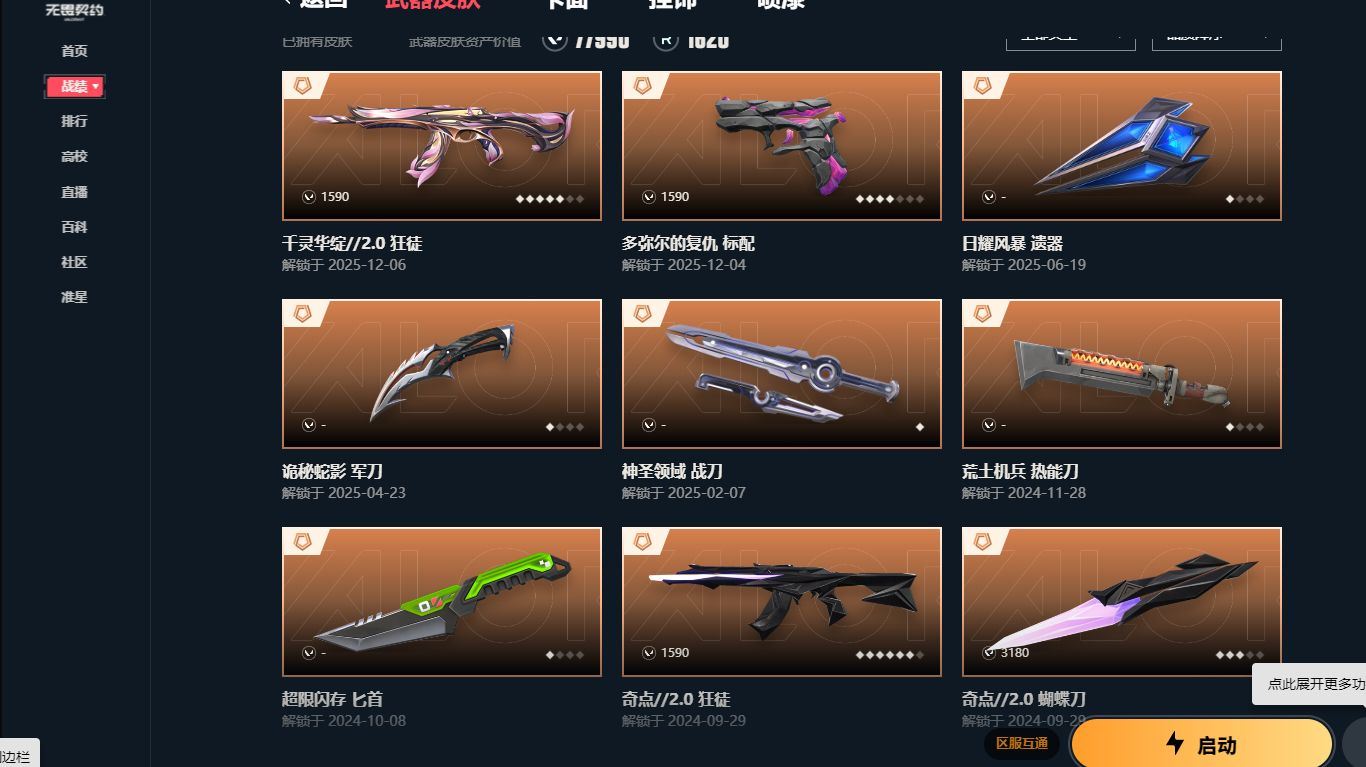The image size is (1366, 767).
Task: Go to 排行 in the sidebar
Action: pos(74,121)
